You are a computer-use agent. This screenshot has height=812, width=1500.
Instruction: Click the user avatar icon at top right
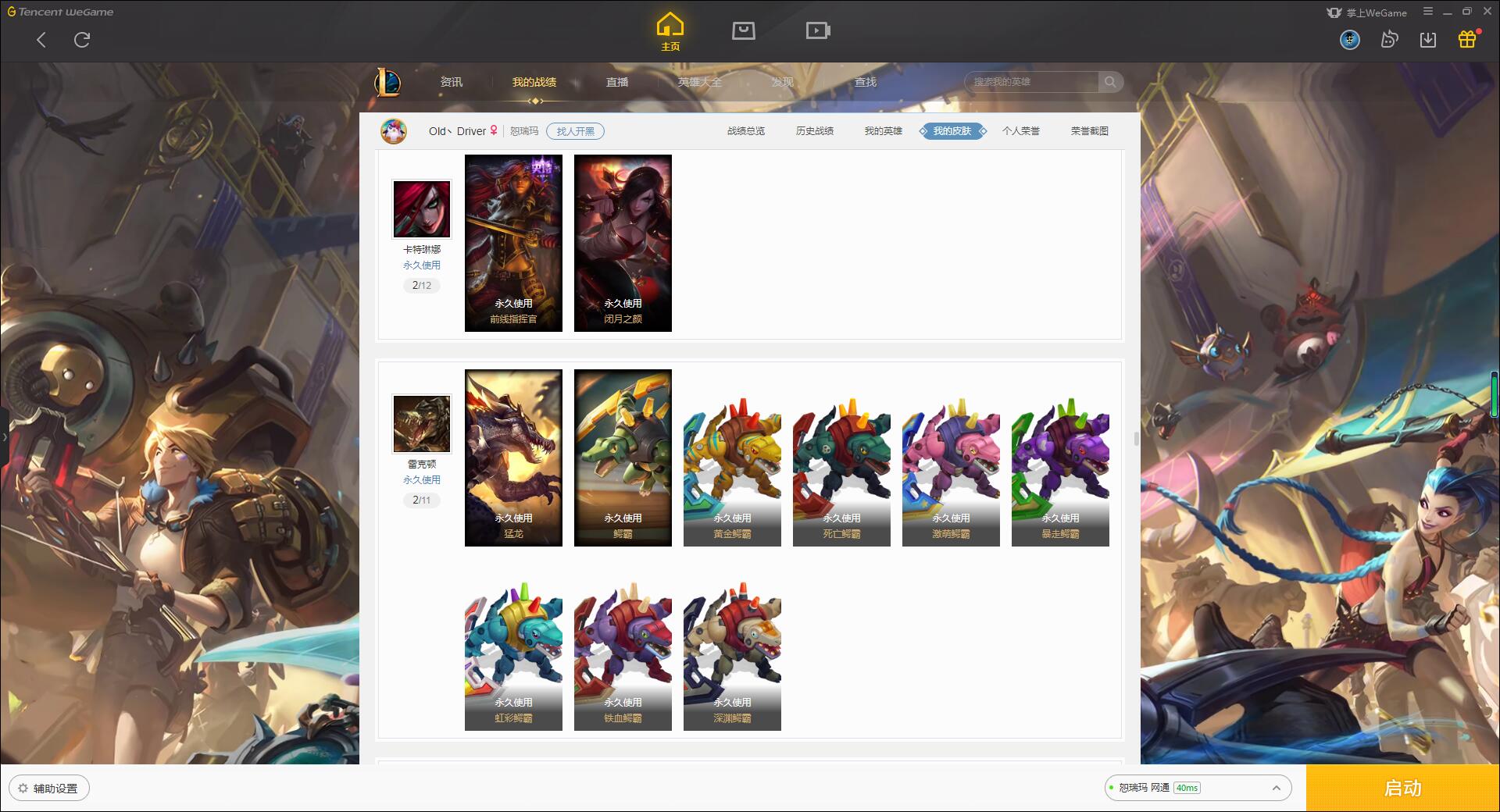coord(1350,39)
